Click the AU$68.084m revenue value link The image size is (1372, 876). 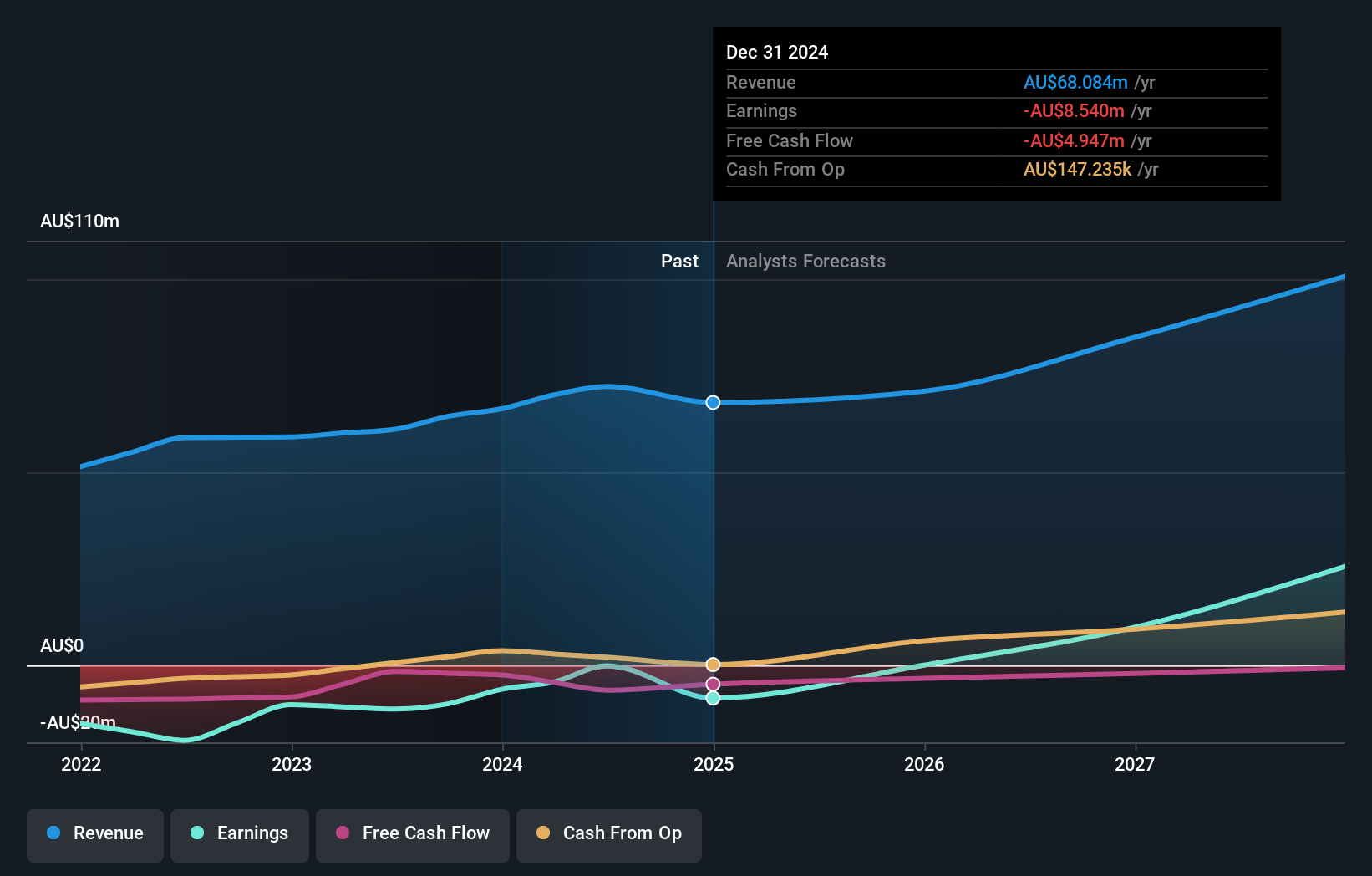[x=1076, y=82]
